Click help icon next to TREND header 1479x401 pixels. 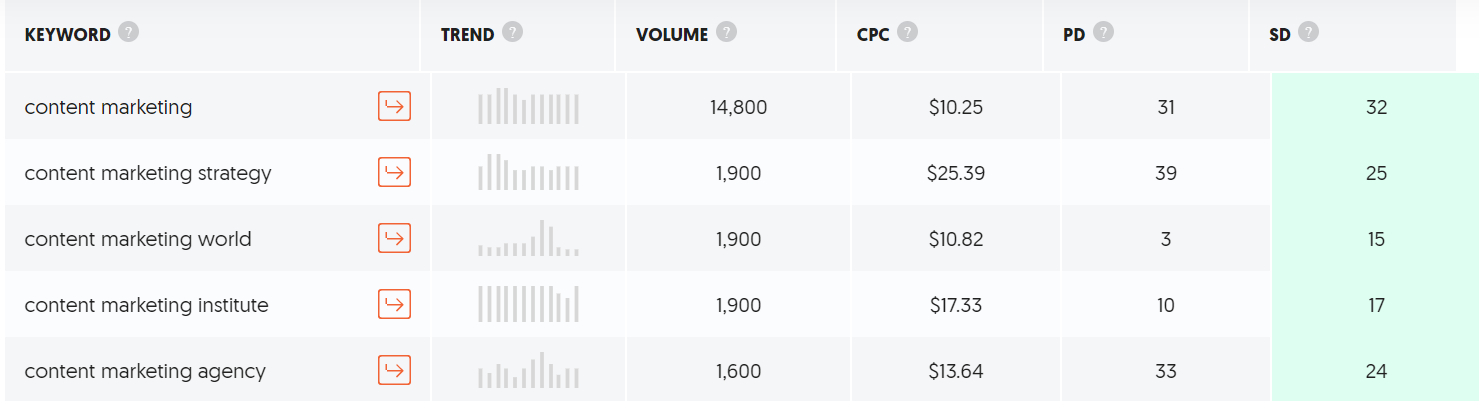point(512,33)
